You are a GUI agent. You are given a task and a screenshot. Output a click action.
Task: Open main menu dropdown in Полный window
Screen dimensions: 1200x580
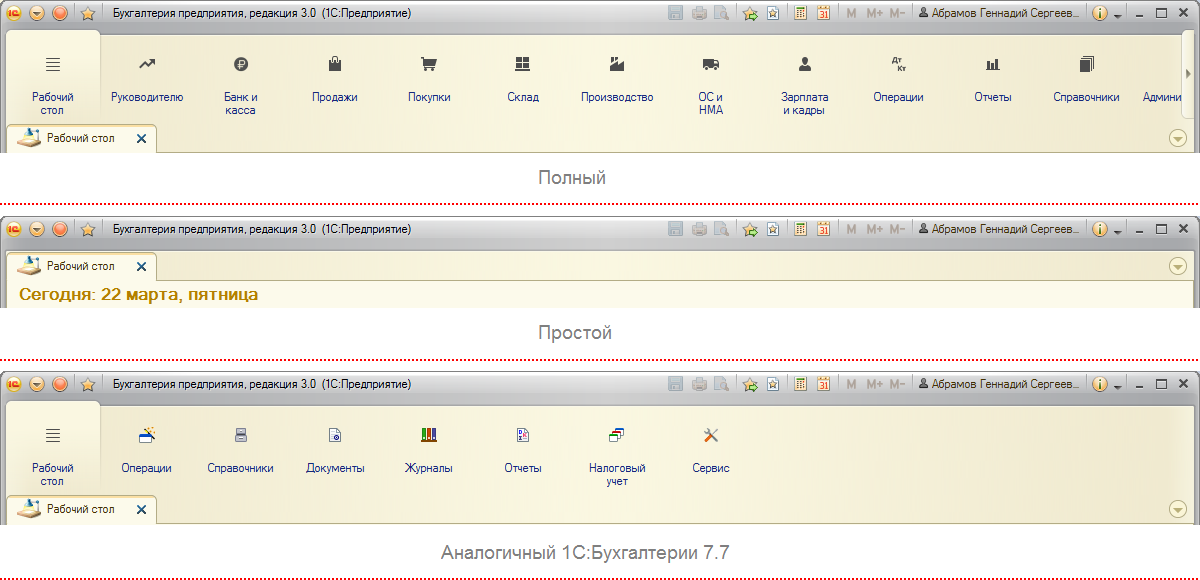(37, 14)
